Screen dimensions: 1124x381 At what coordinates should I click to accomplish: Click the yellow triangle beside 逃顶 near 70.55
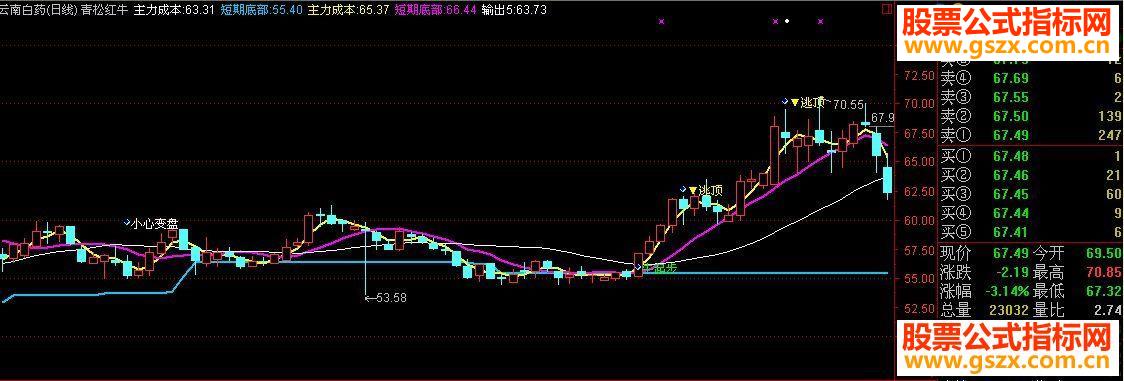pos(794,102)
